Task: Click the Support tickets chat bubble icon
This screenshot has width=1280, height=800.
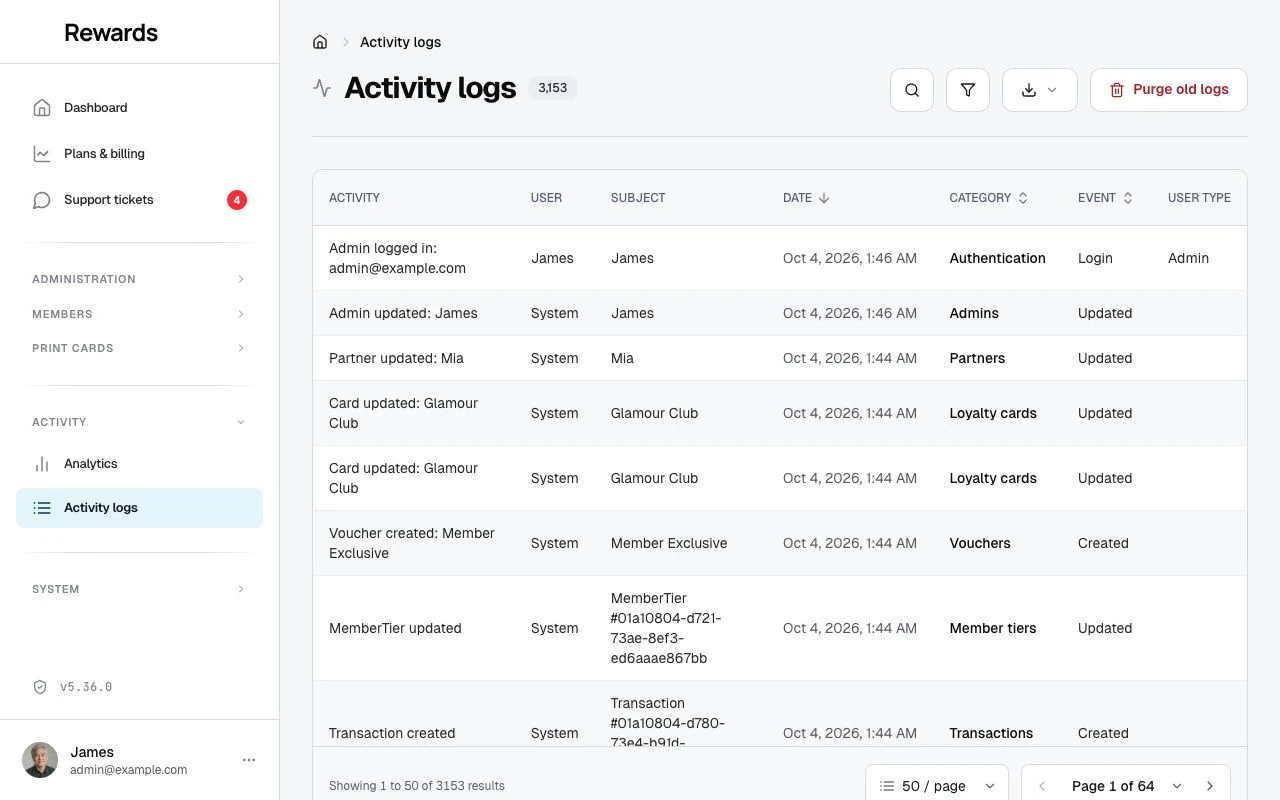Action: tap(42, 200)
